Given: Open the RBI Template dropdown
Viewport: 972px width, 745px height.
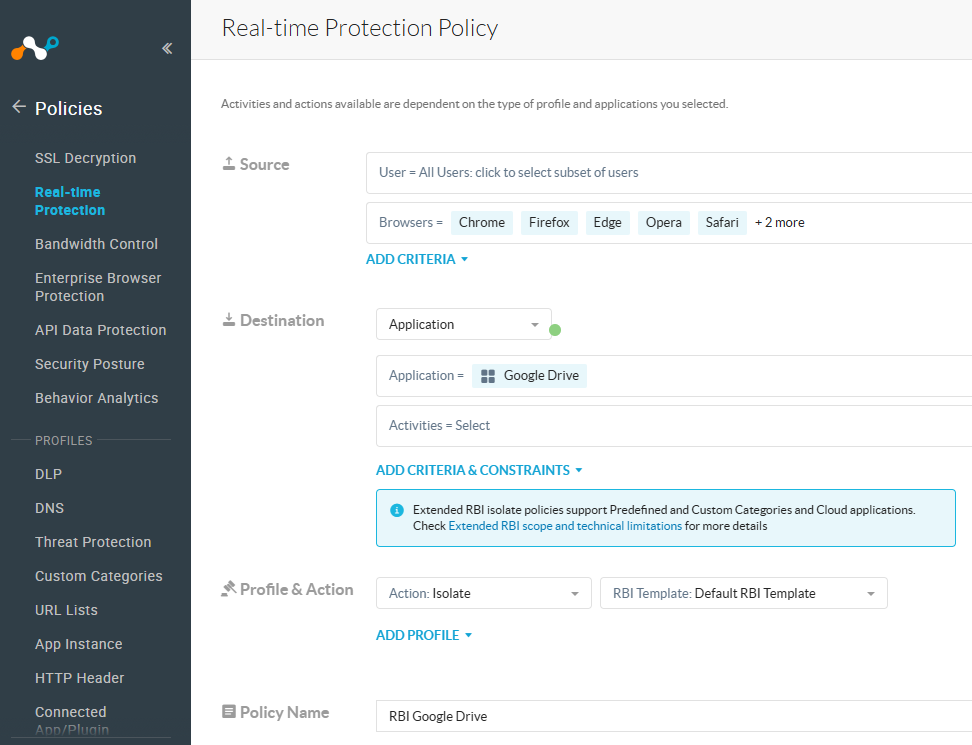Looking at the screenshot, I should coord(743,592).
